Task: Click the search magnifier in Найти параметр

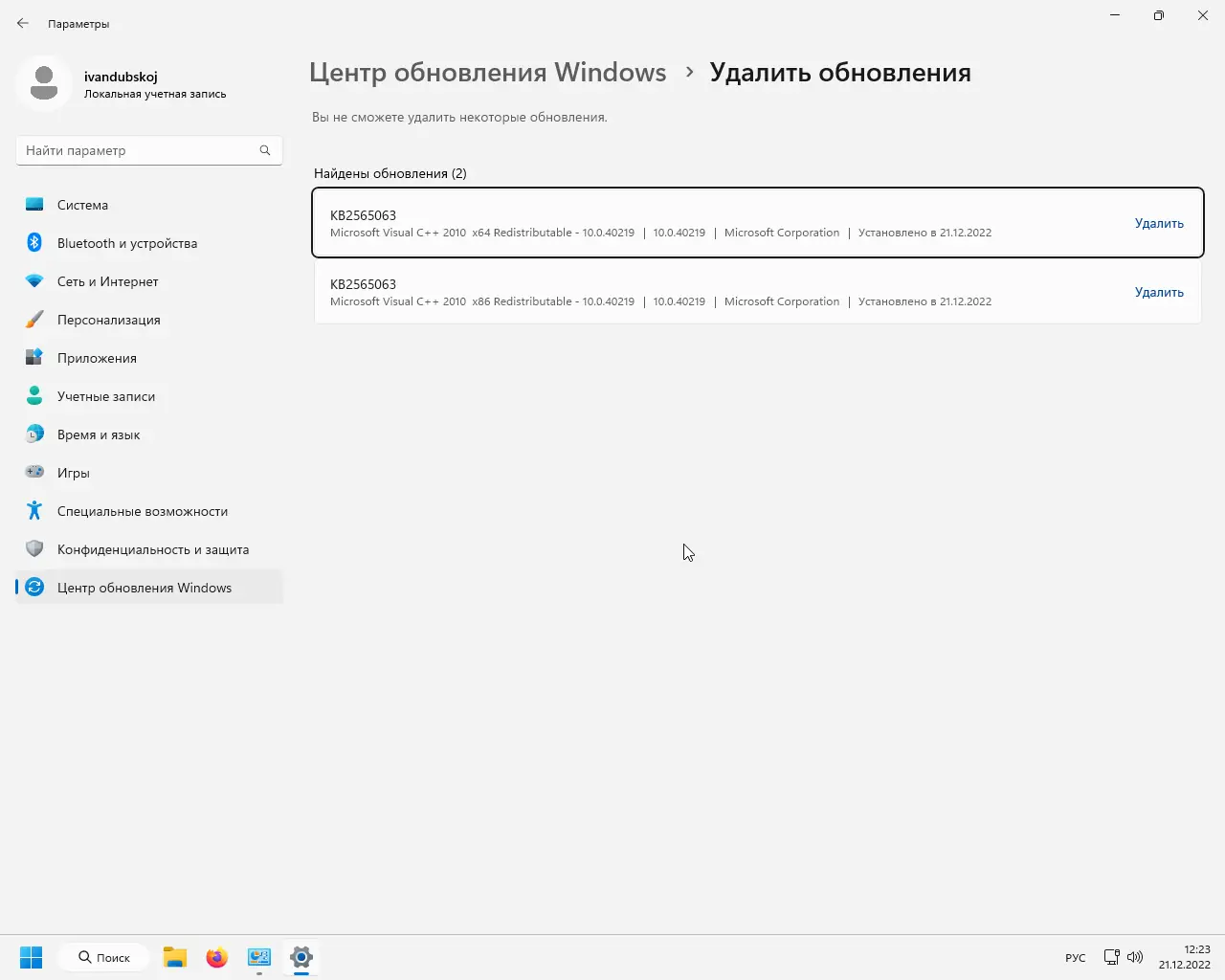Action: pos(265,150)
